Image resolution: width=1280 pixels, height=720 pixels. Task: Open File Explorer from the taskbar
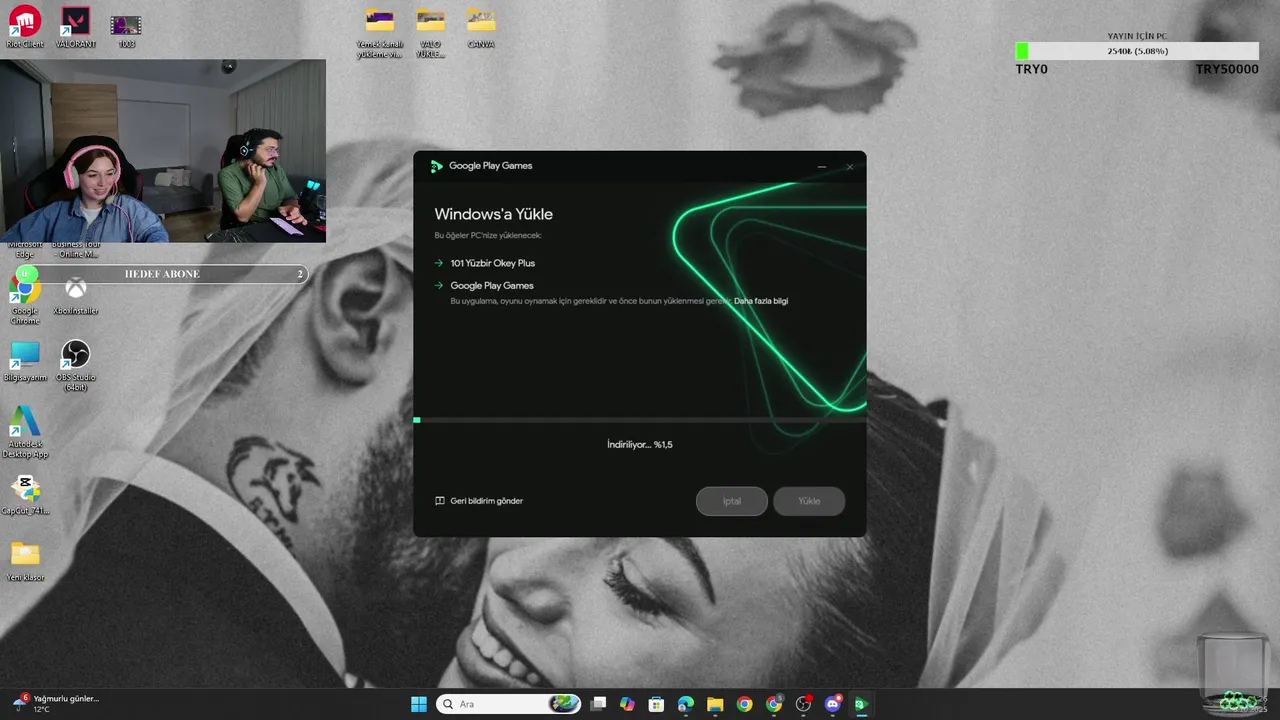click(715, 704)
